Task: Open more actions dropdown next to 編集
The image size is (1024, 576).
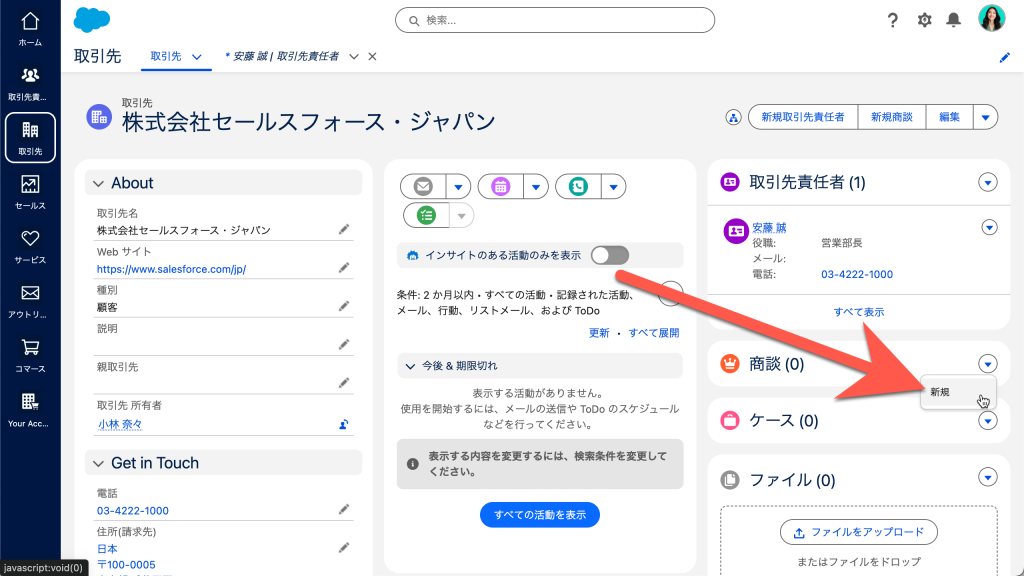Action: tap(985, 118)
